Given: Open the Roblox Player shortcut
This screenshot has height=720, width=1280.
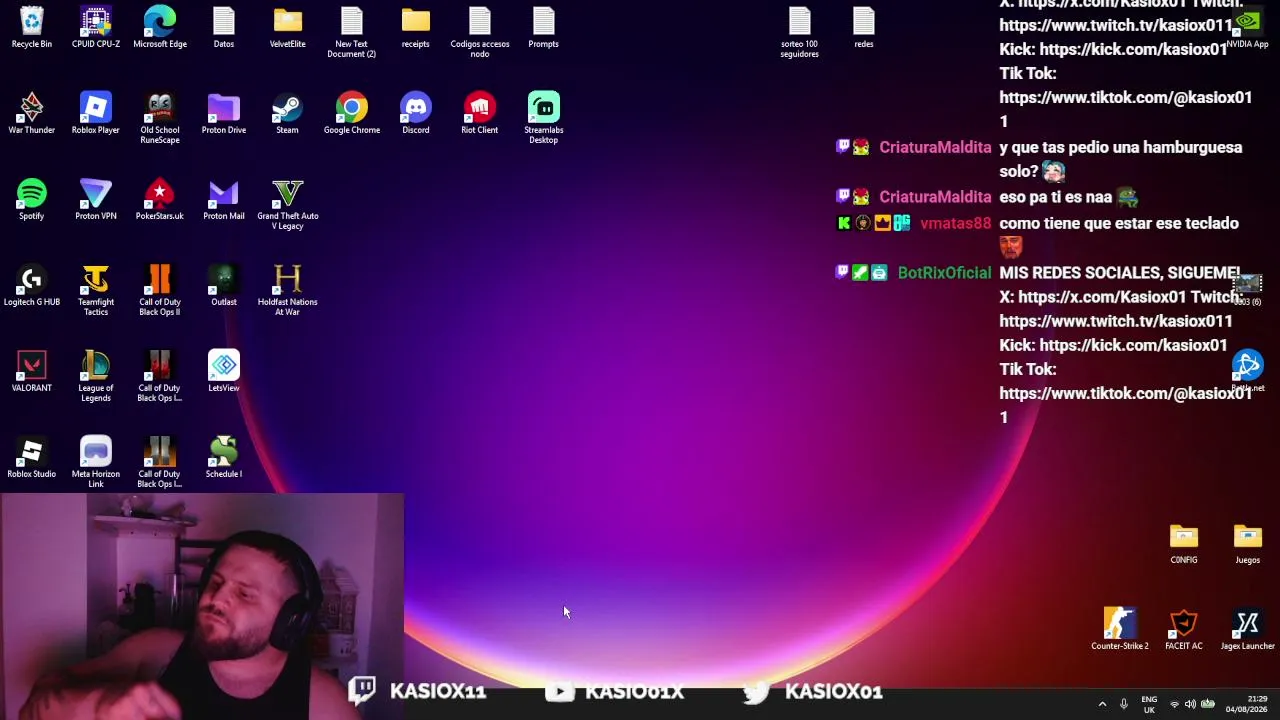Looking at the screenshot, I should [x=96, y=113].
